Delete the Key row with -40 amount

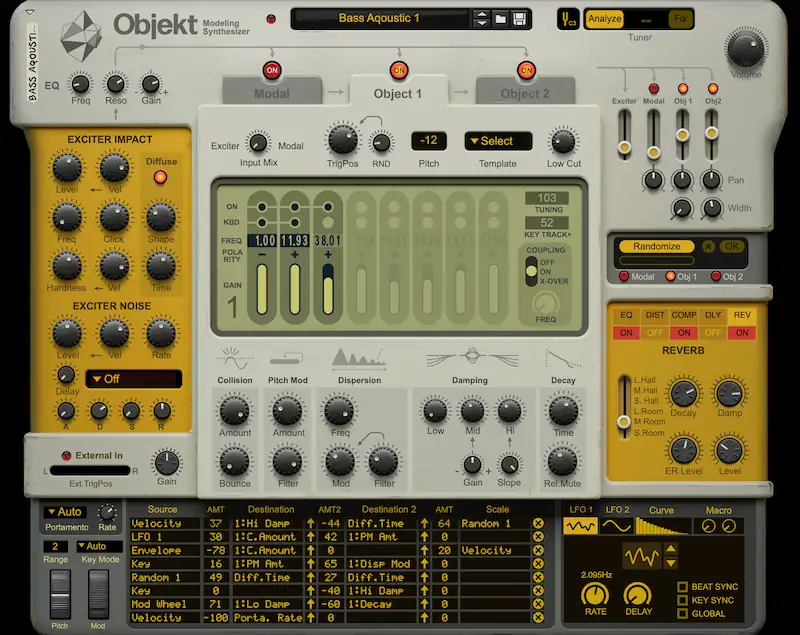click(538, 591)
